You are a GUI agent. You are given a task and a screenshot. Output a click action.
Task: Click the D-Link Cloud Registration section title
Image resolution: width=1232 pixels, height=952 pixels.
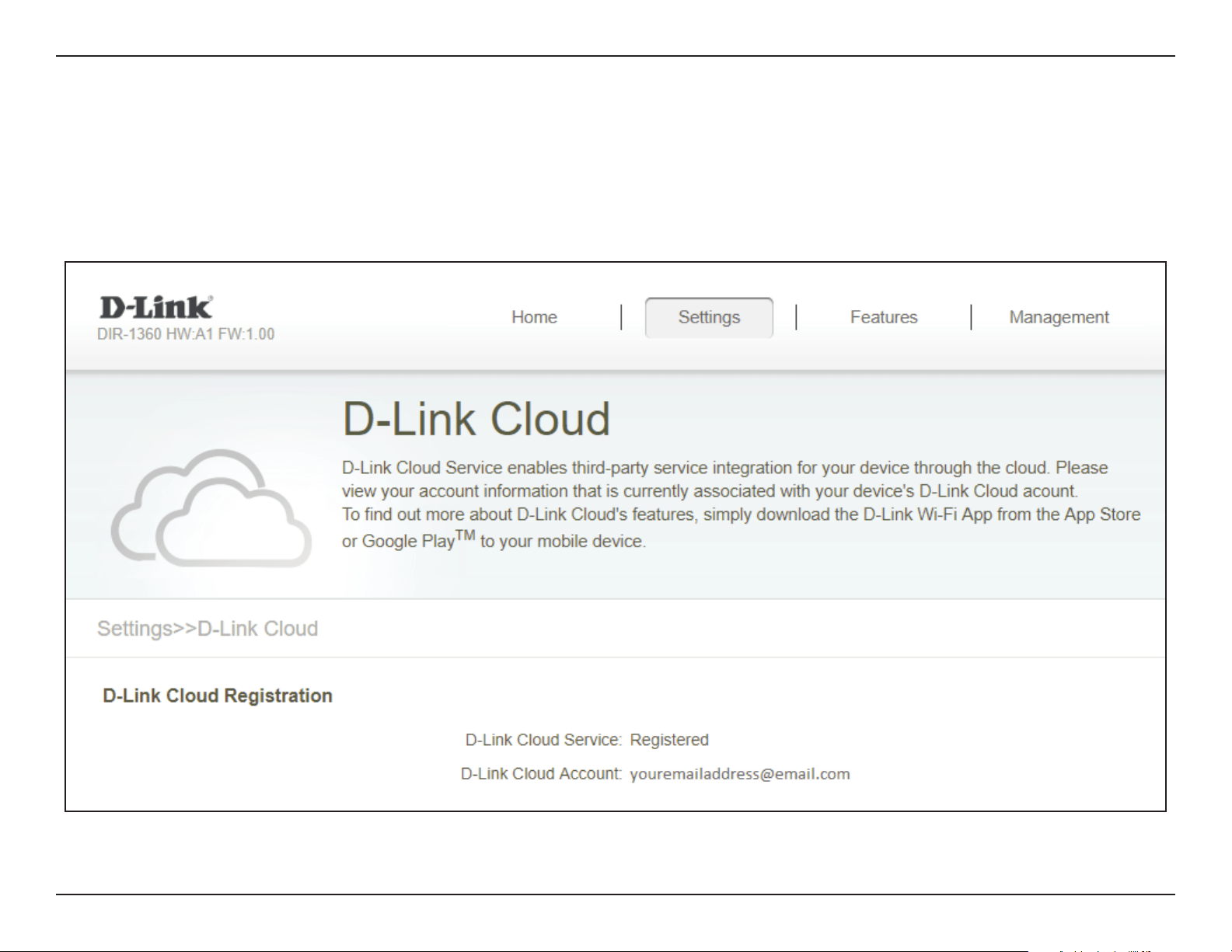(218, 696)
